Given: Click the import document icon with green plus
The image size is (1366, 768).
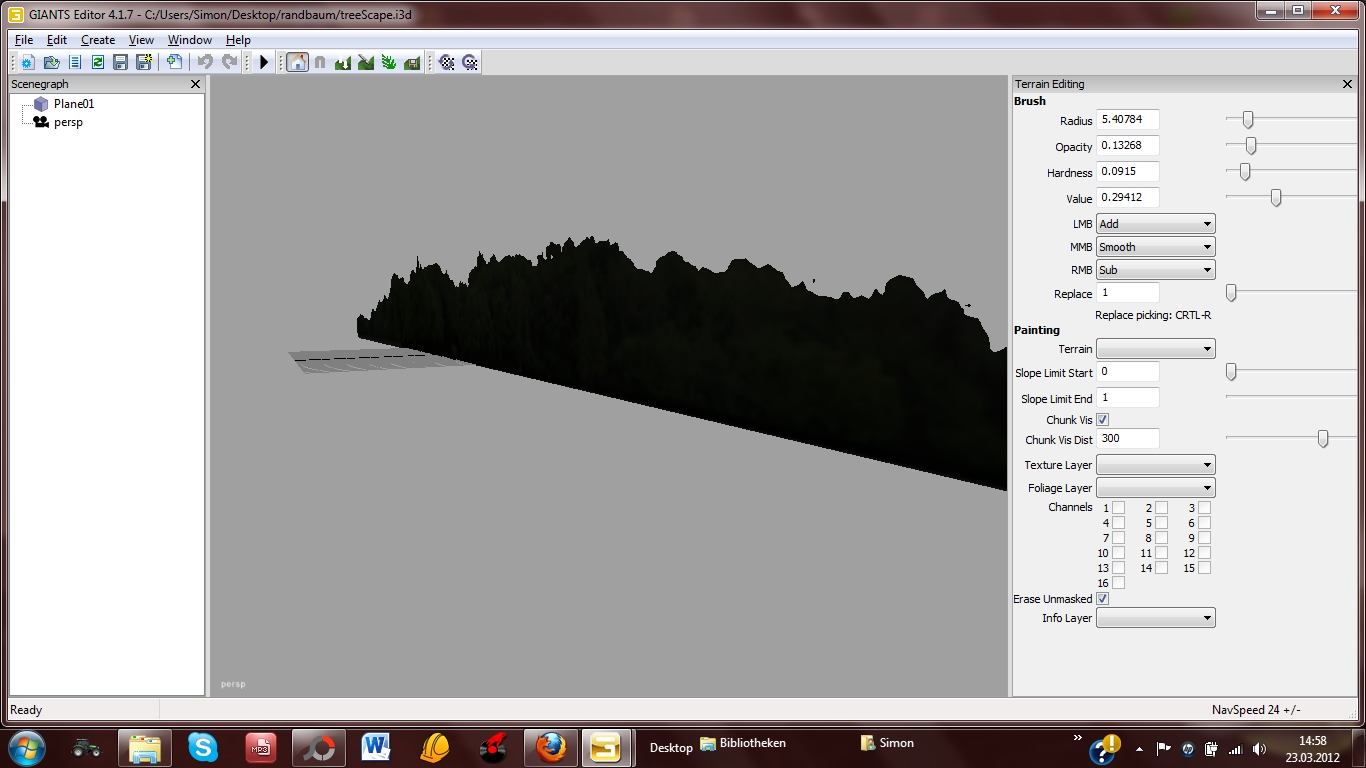Looking at the screenshot, I should (174, 62).
